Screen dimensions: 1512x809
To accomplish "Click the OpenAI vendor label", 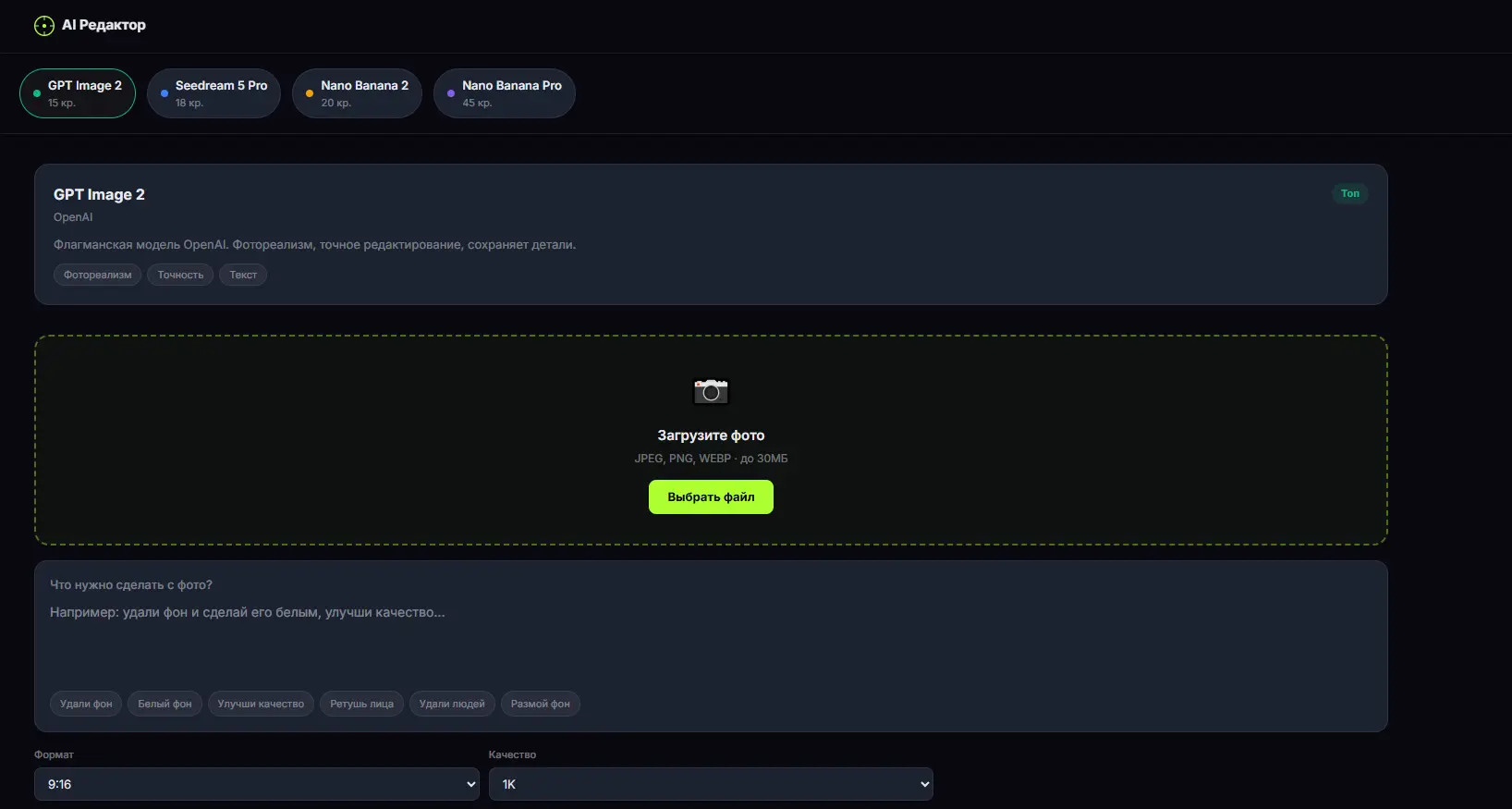I will [x=73, y=217].
